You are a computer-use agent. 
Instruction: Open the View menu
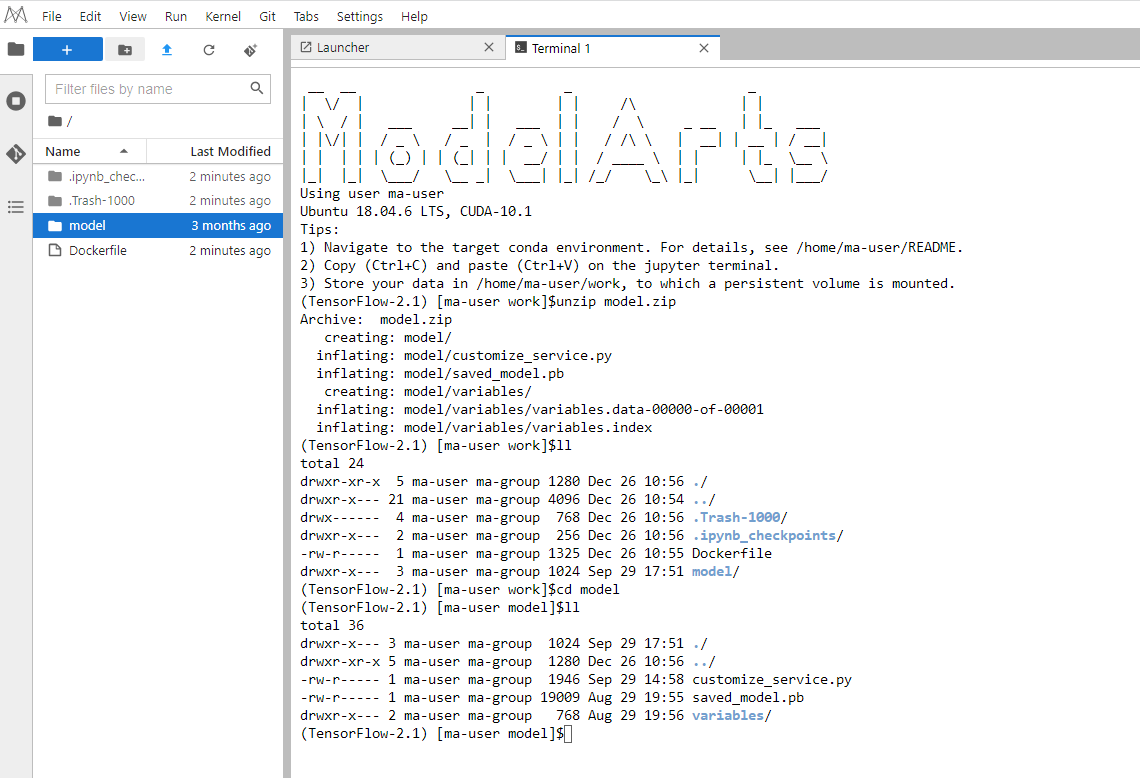pyautogui.click(x=133, y=16)
